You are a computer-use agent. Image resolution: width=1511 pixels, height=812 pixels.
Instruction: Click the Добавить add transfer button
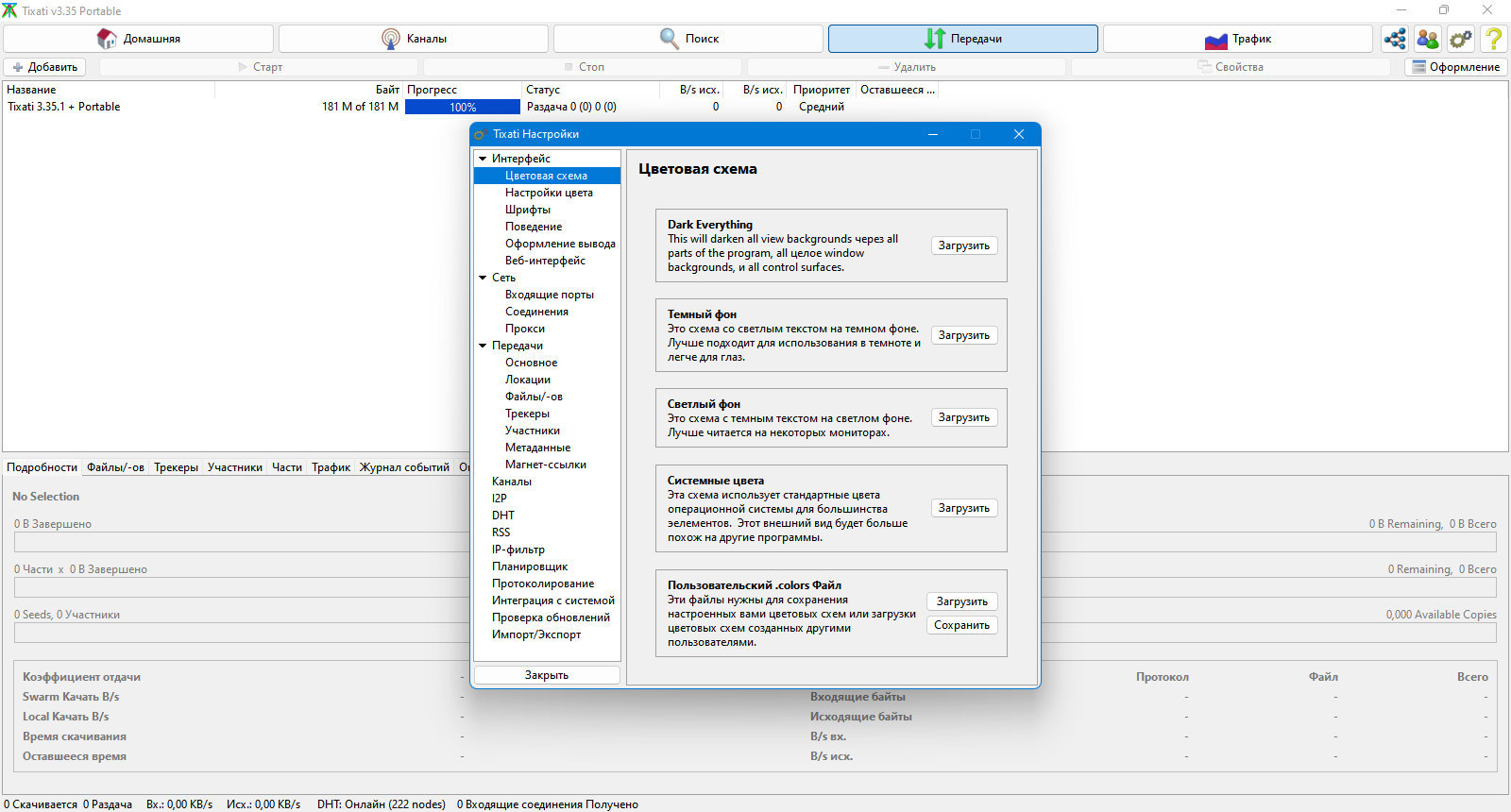[x=44, y=67]
